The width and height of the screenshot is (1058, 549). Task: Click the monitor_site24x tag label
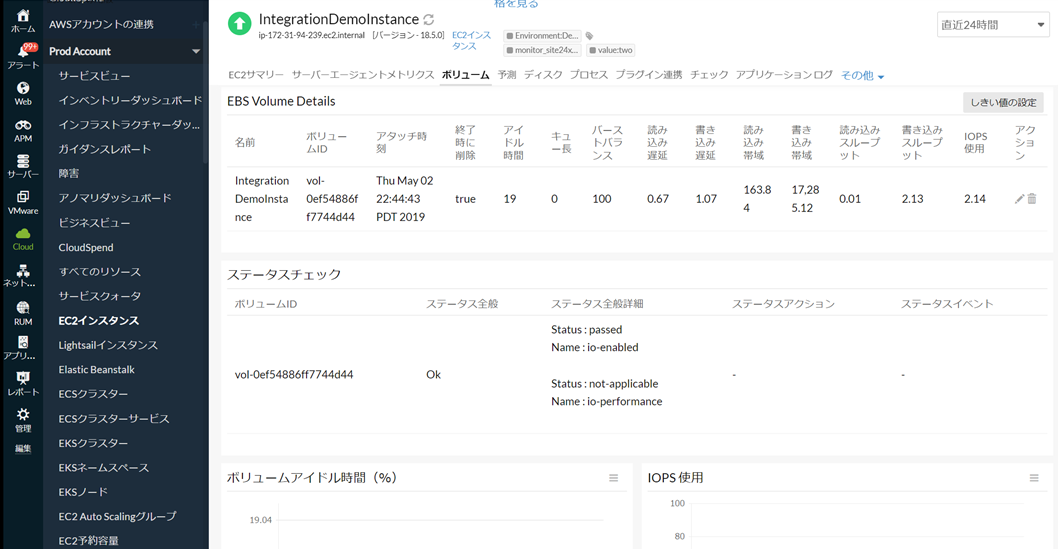pyautogui.click(x=545, y=50)
